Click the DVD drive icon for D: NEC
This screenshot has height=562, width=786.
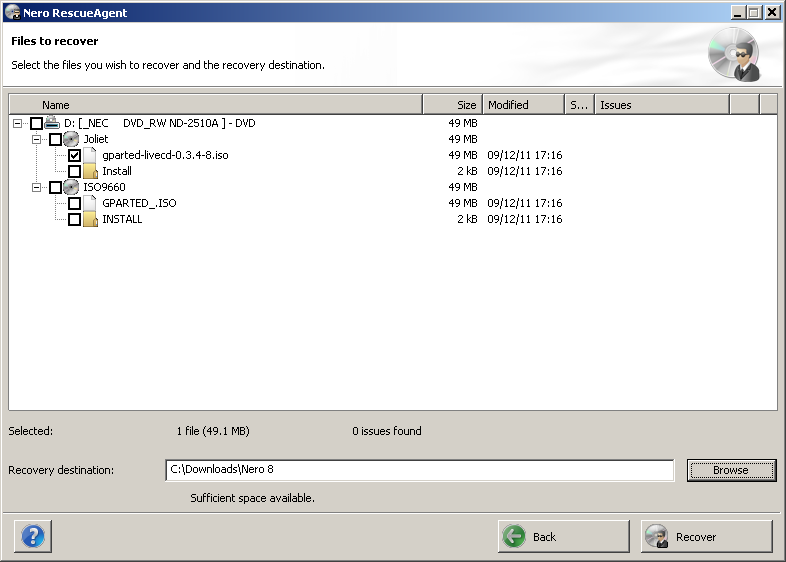point(52,122)
